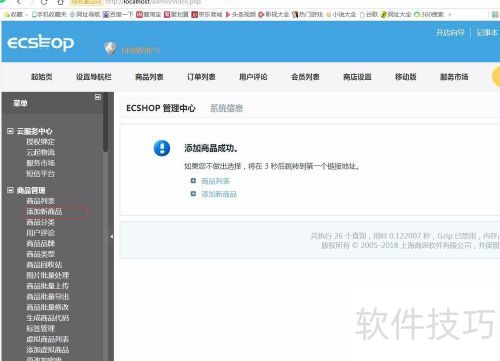Click the ECShop logo in the header
The height and width of the screenshot is (361, 500).
[40, 43]
